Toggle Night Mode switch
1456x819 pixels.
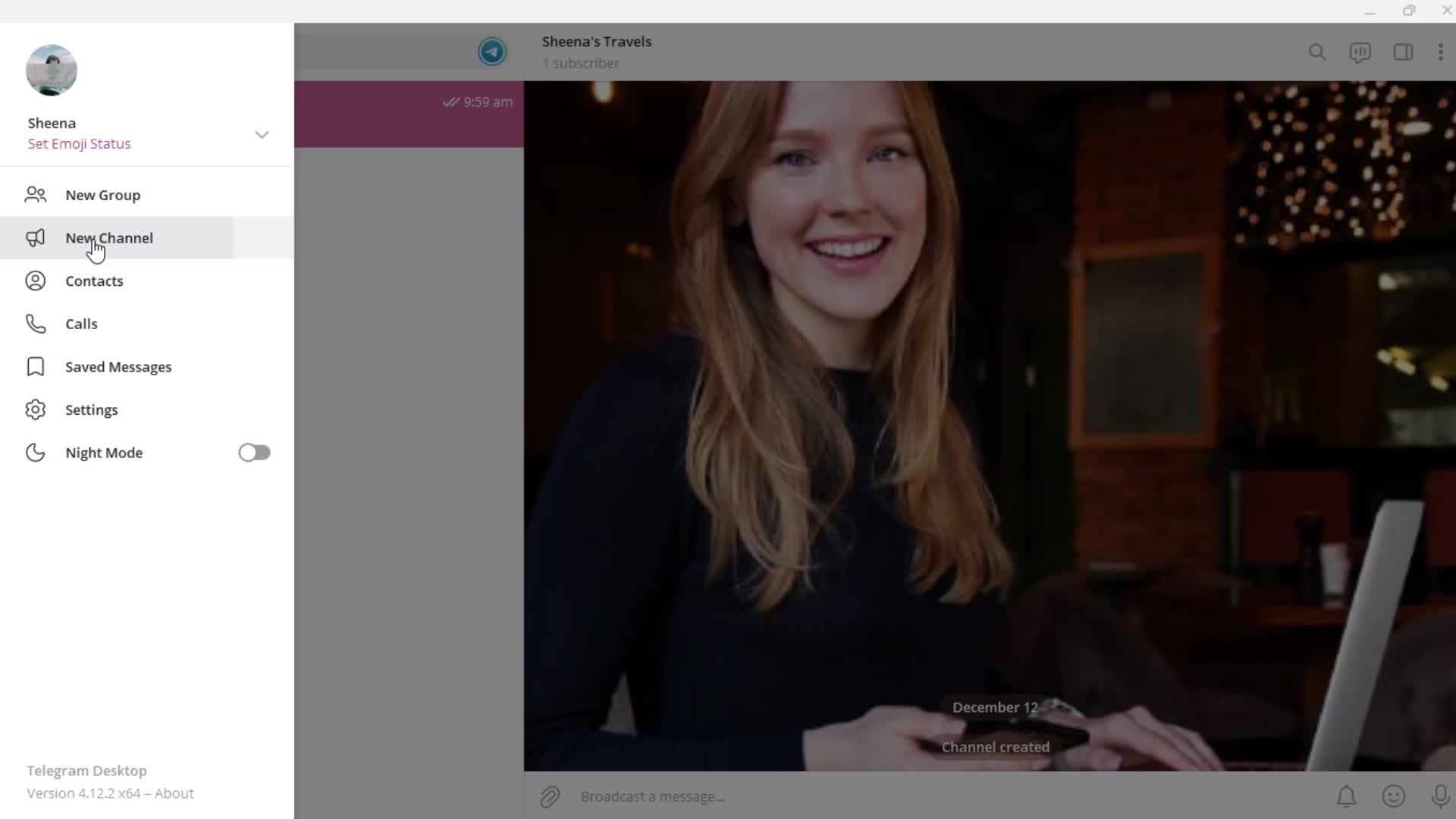click(x=254, y=452)
